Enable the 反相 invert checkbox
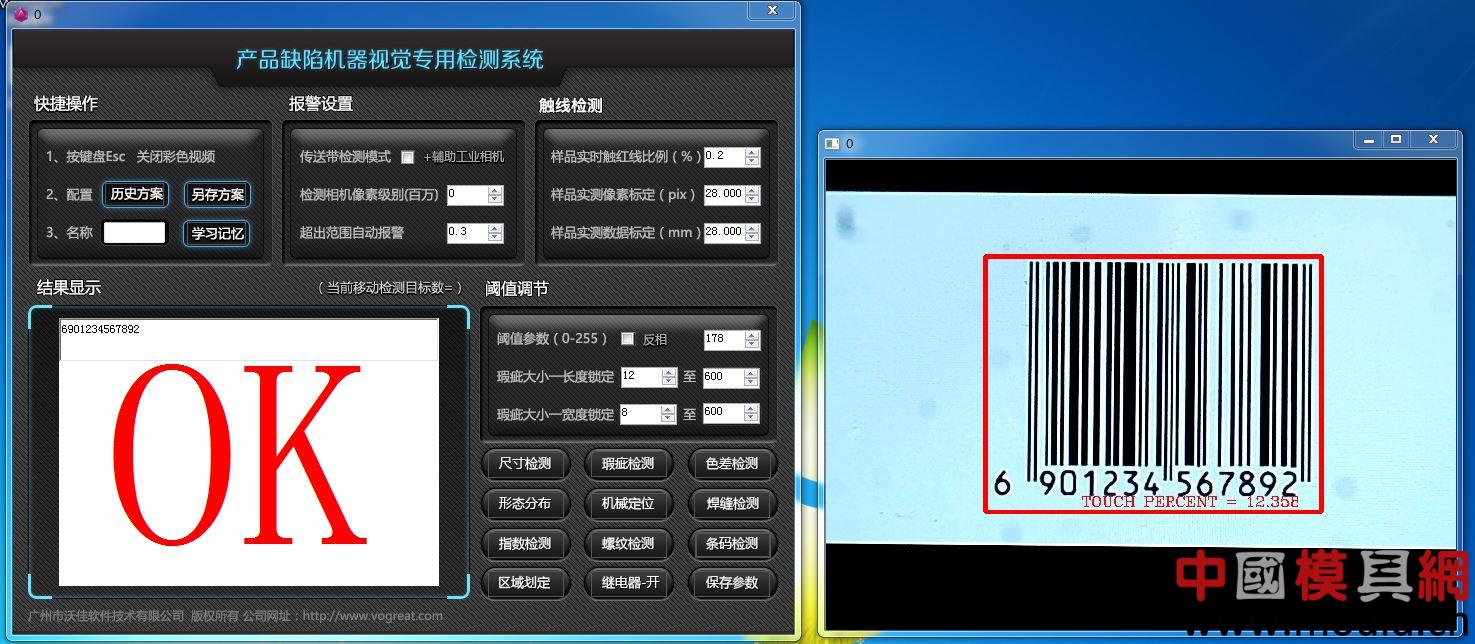Viewport: 1475px width, 644px height. pyautogui.click(x=627, y=339)
